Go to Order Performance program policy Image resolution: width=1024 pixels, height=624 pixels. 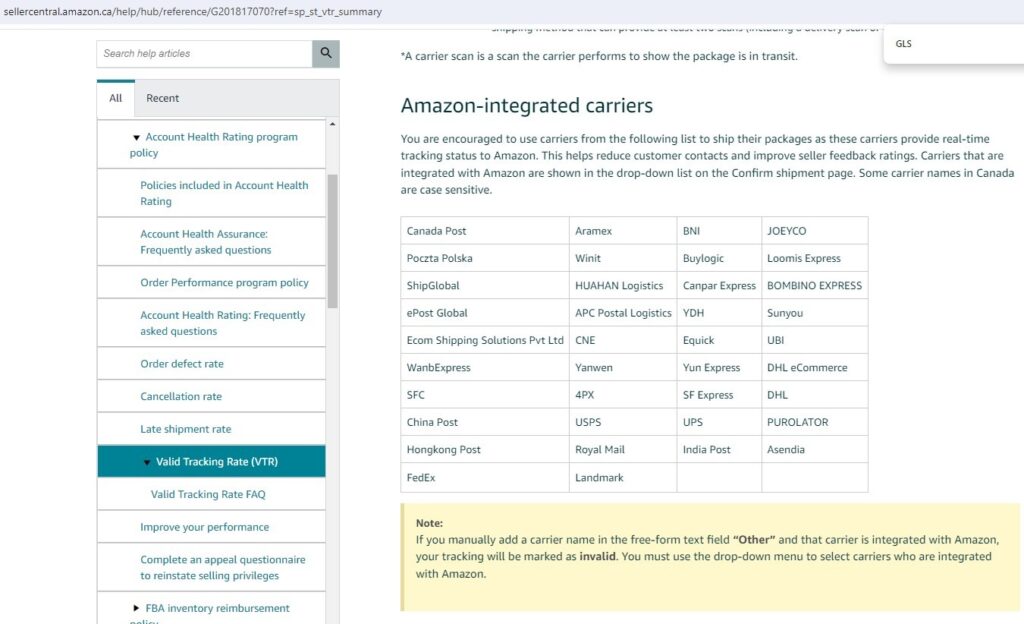[x=224, y=283]
